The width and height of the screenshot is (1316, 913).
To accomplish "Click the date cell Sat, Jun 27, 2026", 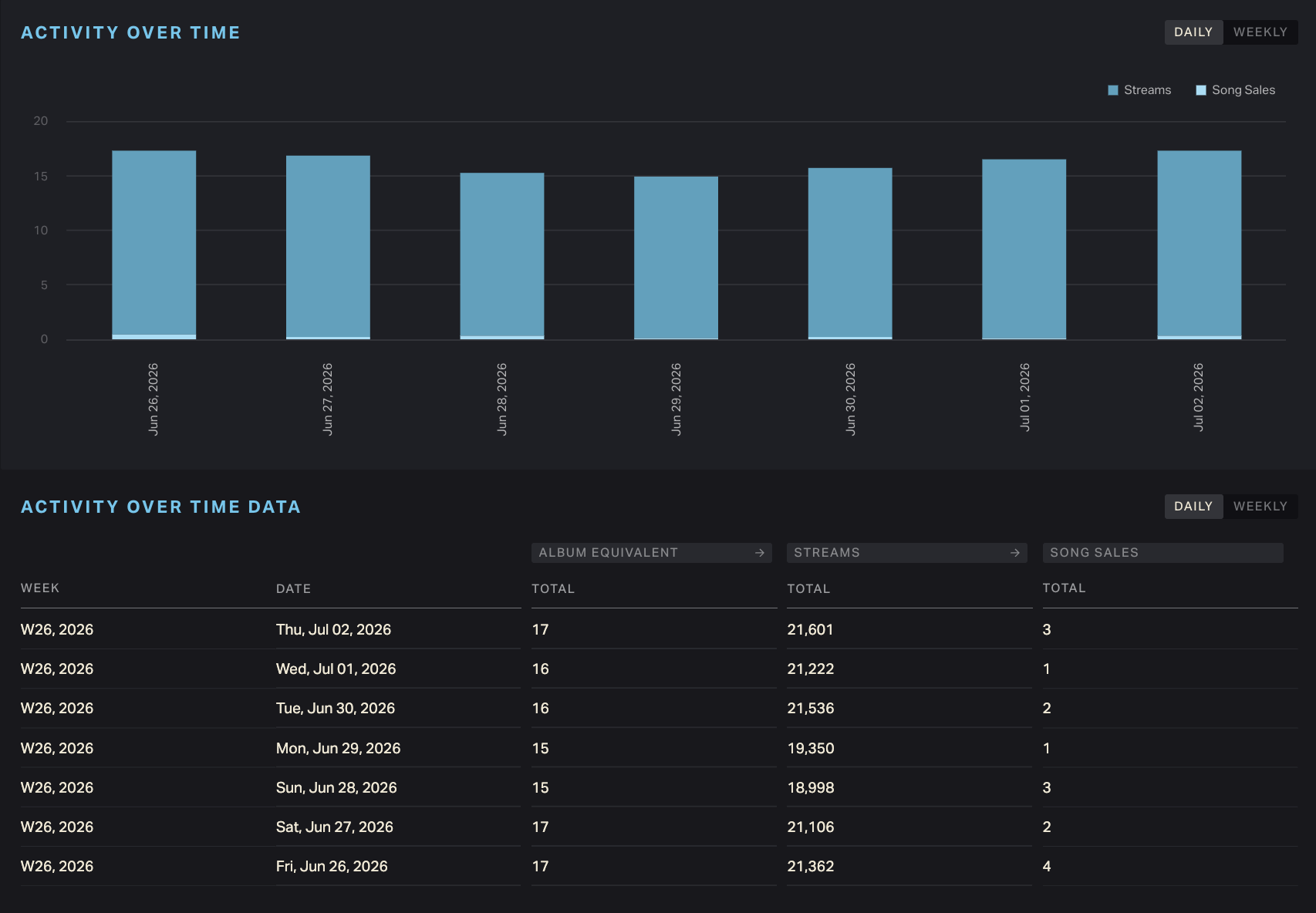I will click(x=335, y=827).
